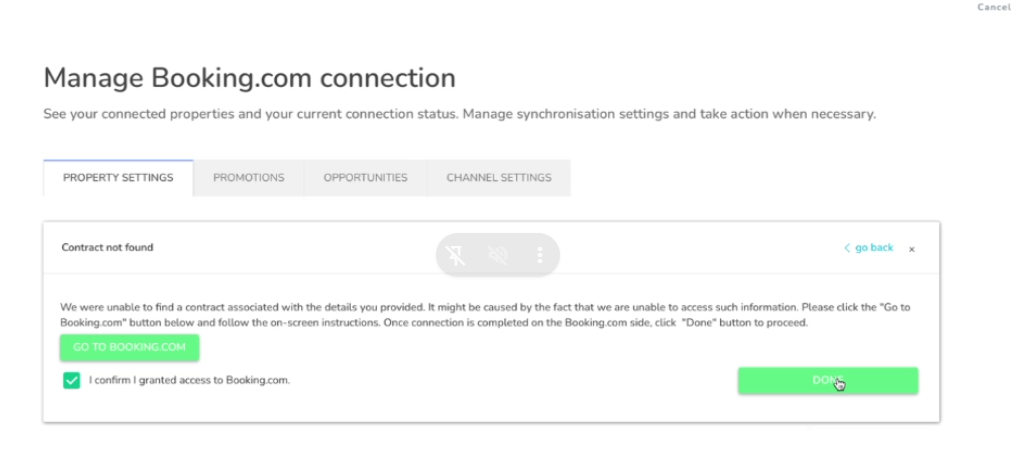The width and height of the screenshot is (1011, 469).
Task: Switch to the Property Settings tab
Action: click(118, 178)
